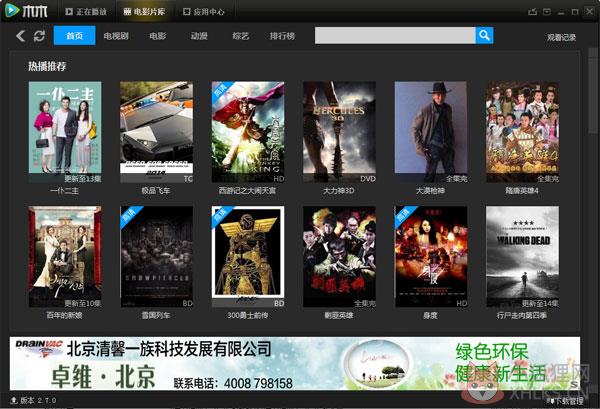The height and width of the screenshot is (409, 600).
Task: Open the Hercules 3D poster thumbnail
Action: (339, 132)
